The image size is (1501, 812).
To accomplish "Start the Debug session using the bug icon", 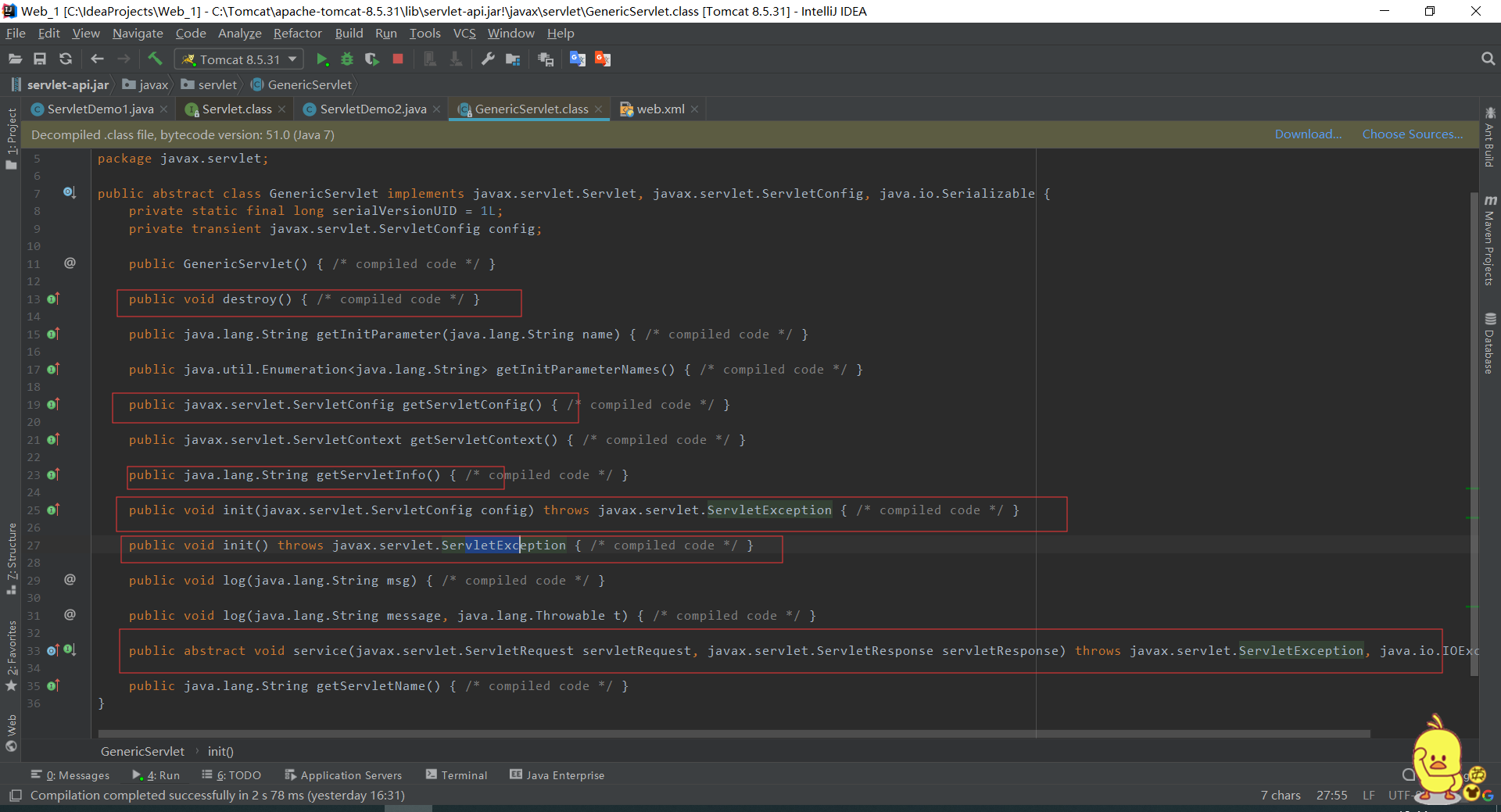I will [346, 59].
